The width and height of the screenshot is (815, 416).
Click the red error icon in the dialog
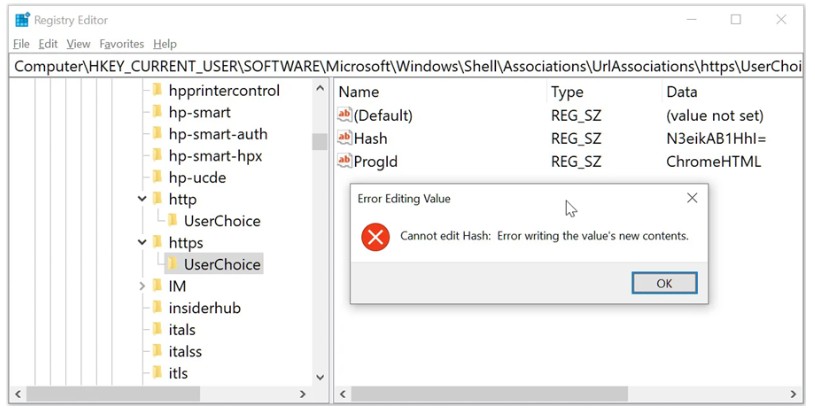(x=375, y=237)
